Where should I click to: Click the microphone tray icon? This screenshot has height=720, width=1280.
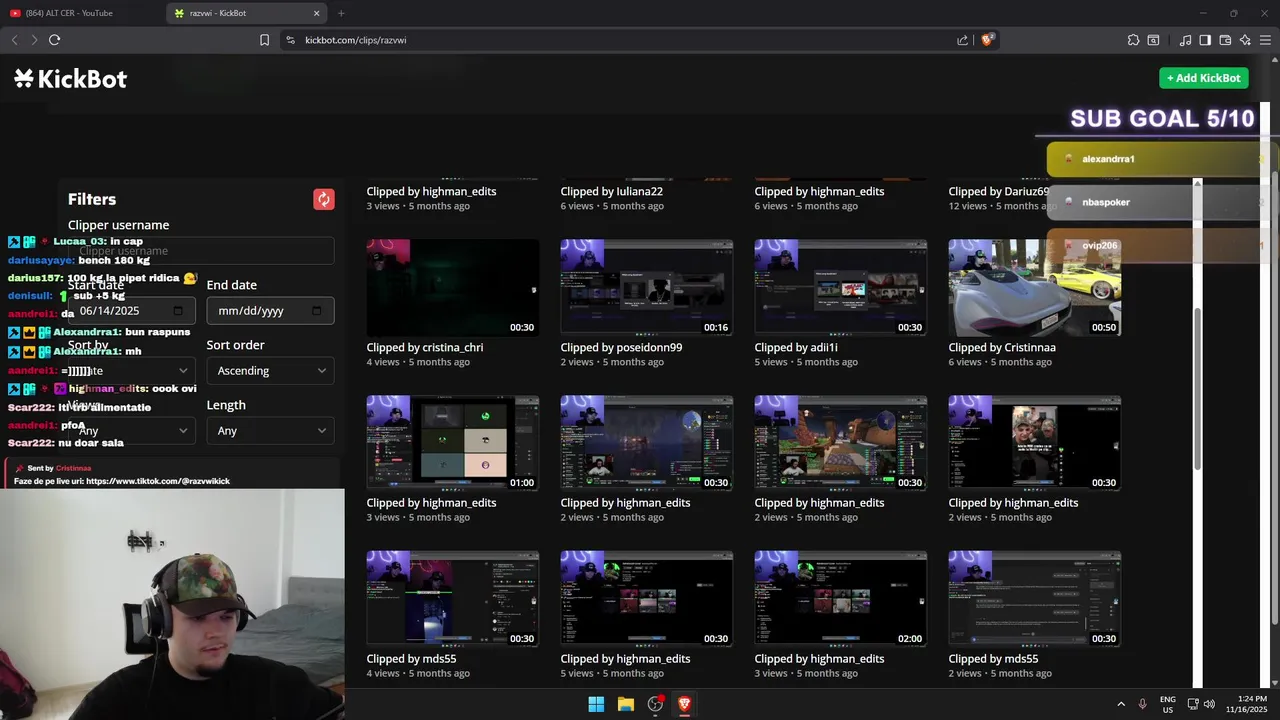1143,704
